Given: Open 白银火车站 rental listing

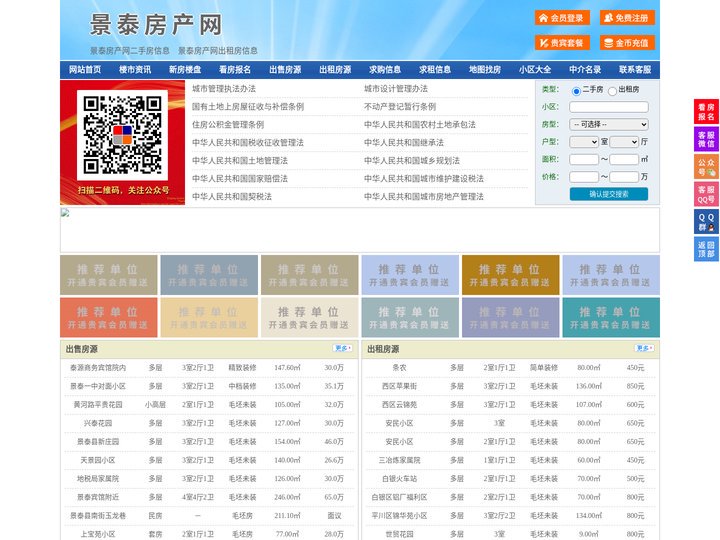Looking at the screenshot, I should point(399,478).
